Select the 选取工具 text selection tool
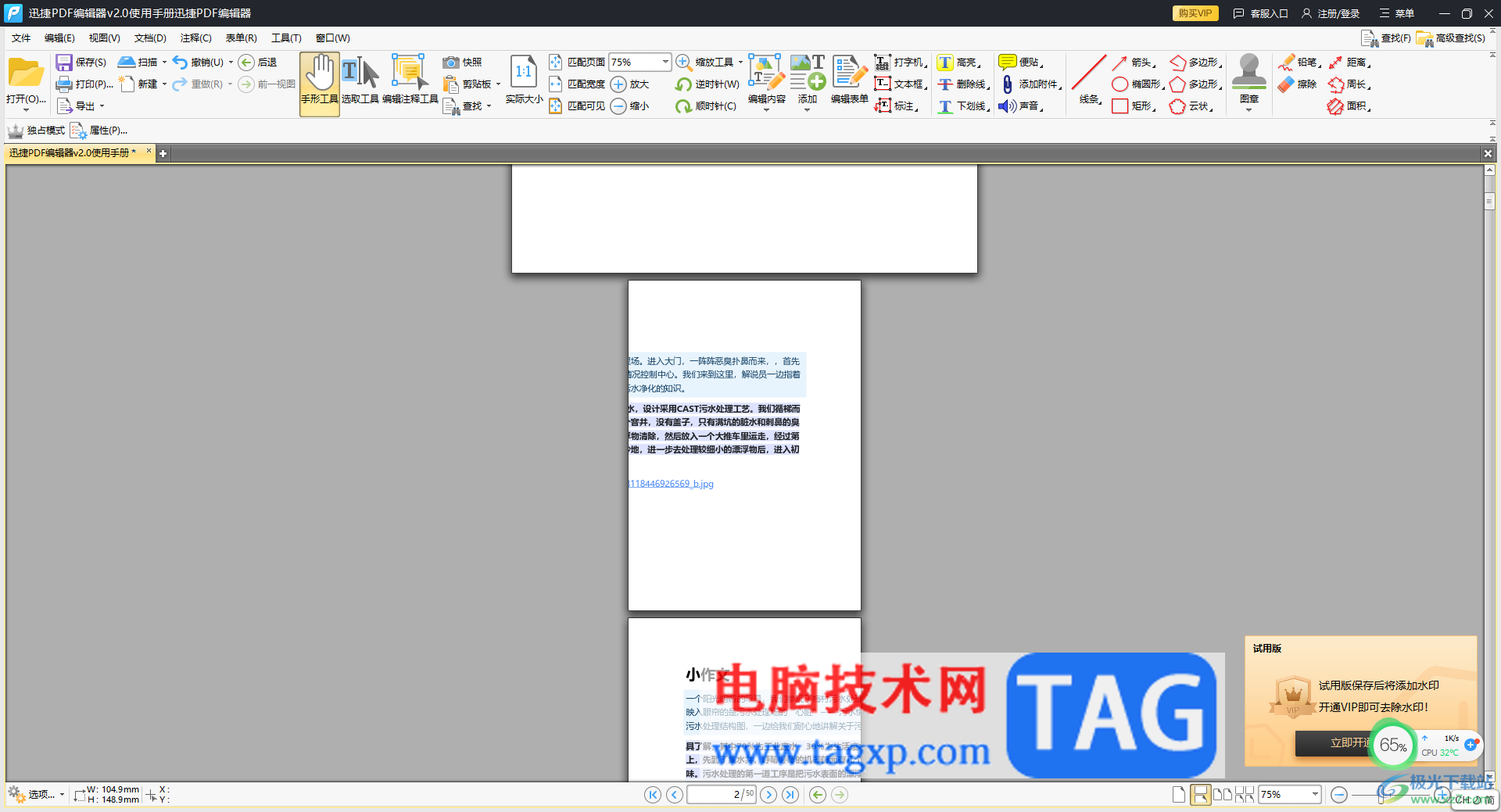Image resolution: width=1501 pixels, height=812 pixels. (x=360, y=80)
